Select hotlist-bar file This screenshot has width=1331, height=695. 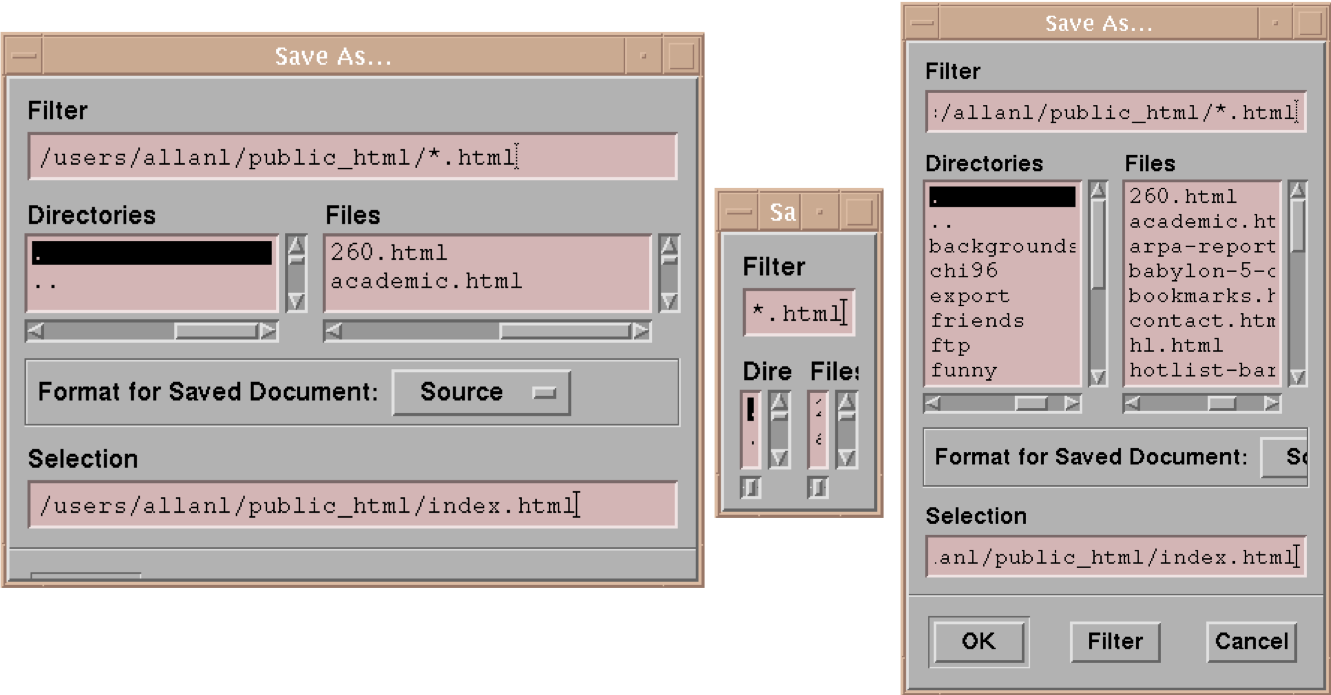coord(1202,371)
